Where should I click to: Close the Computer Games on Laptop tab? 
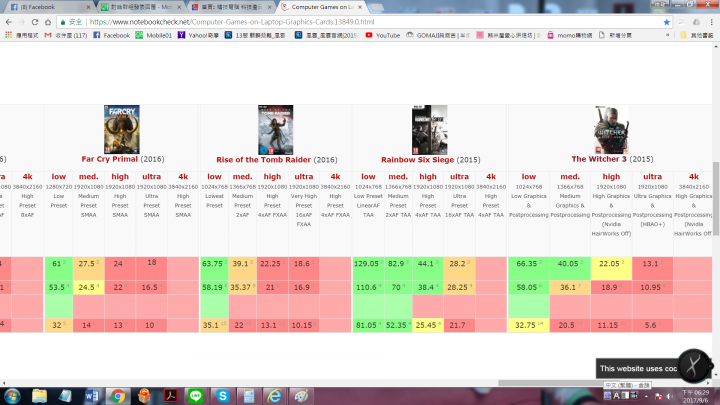click(x=360, y=7)
